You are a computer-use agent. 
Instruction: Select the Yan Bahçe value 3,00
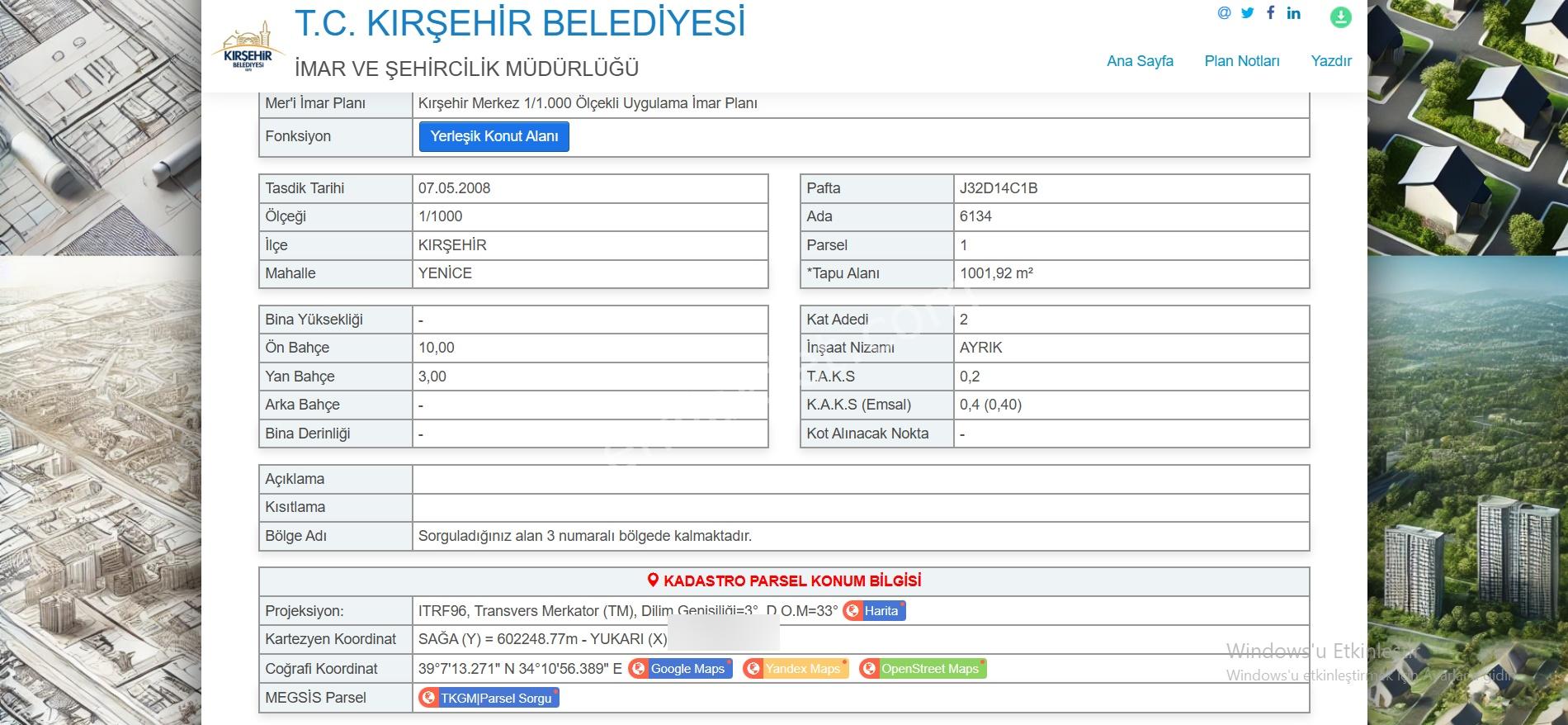(432, 377)
